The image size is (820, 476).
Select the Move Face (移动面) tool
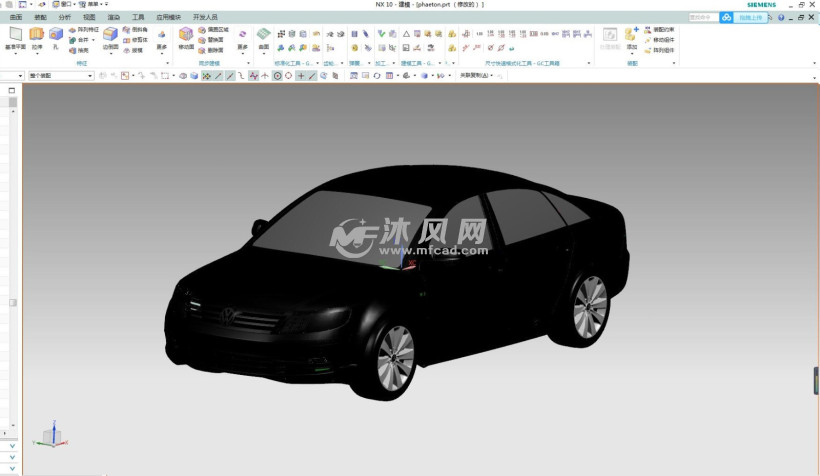click(186, 38)
